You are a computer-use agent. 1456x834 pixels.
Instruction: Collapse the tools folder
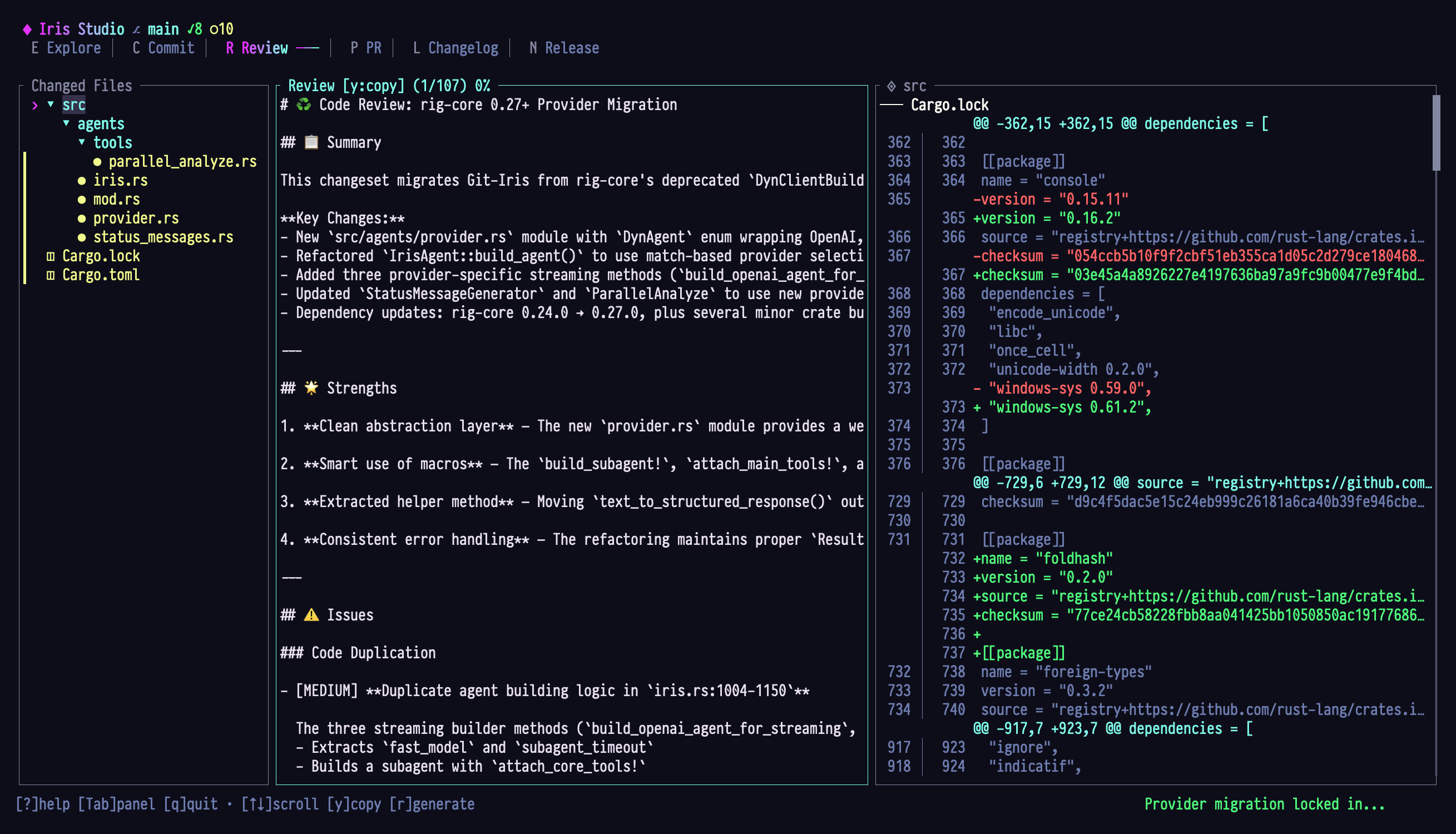tap(82, 142)
